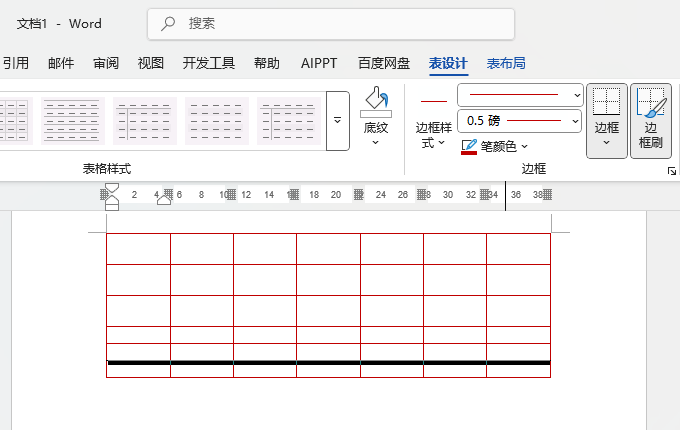Apply the second table style thumbnail

72,121
